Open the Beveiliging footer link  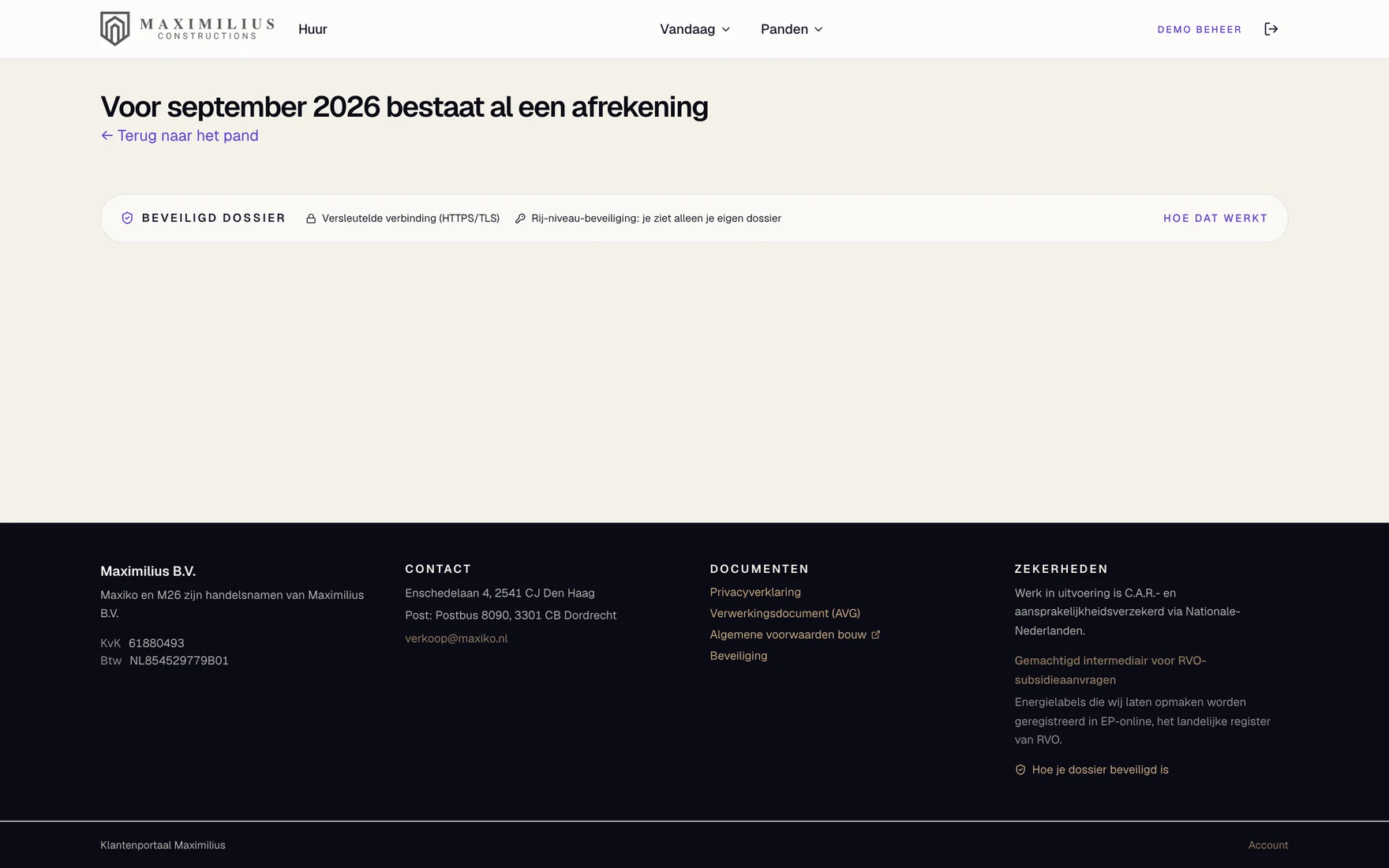[739, 656]
